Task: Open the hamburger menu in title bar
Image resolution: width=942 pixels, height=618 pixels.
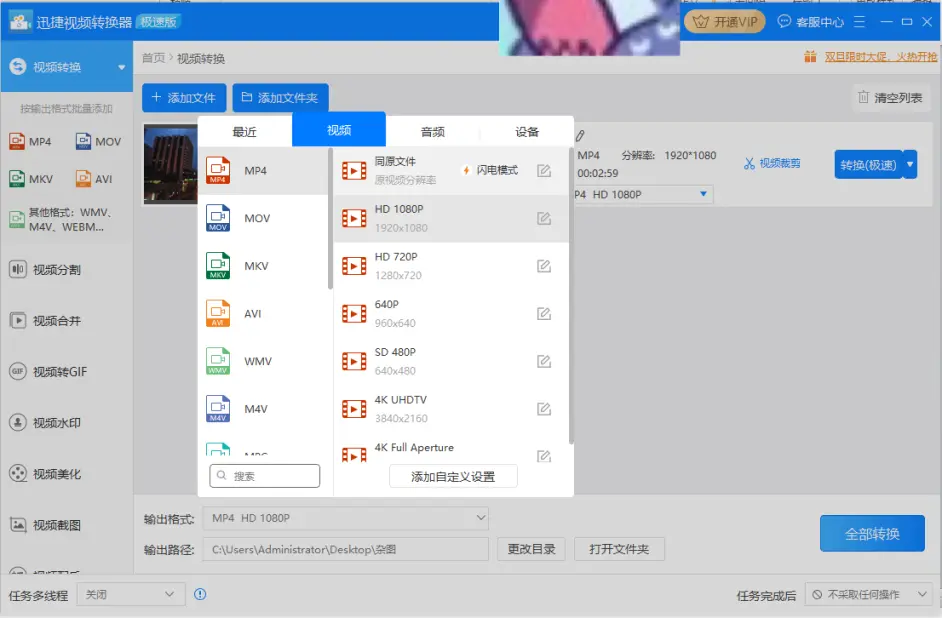Action: click(859, 22)
